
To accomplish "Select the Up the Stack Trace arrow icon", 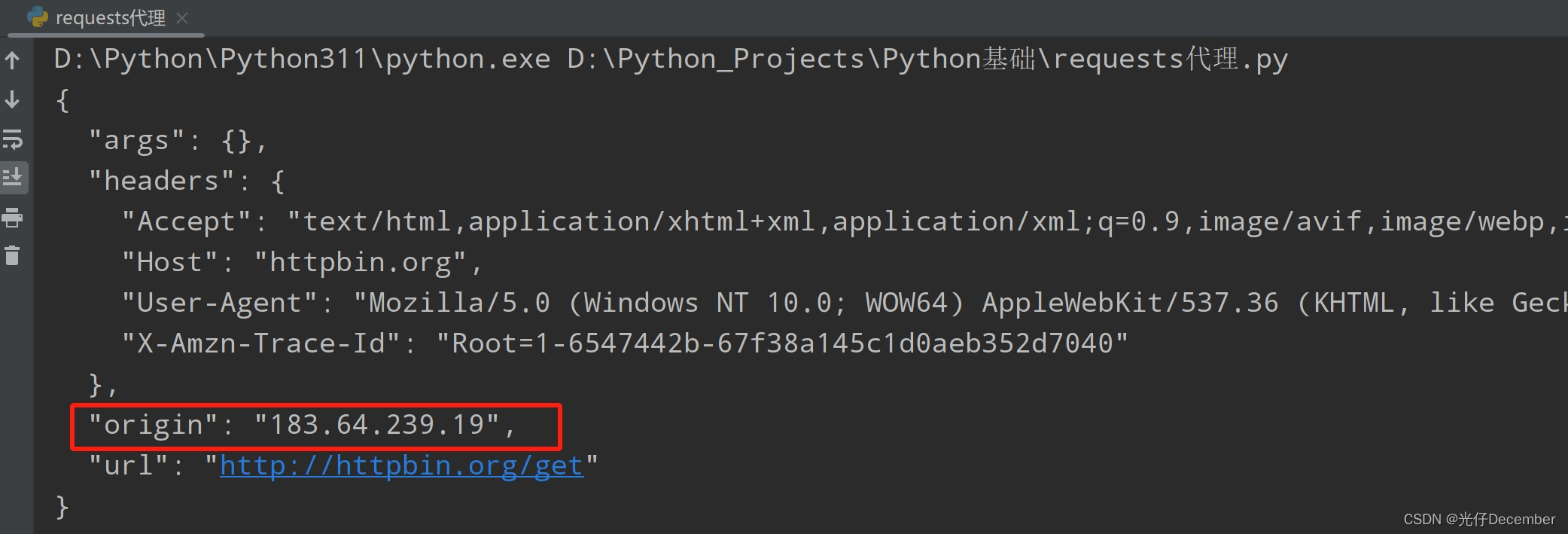I will coord(14,60).
